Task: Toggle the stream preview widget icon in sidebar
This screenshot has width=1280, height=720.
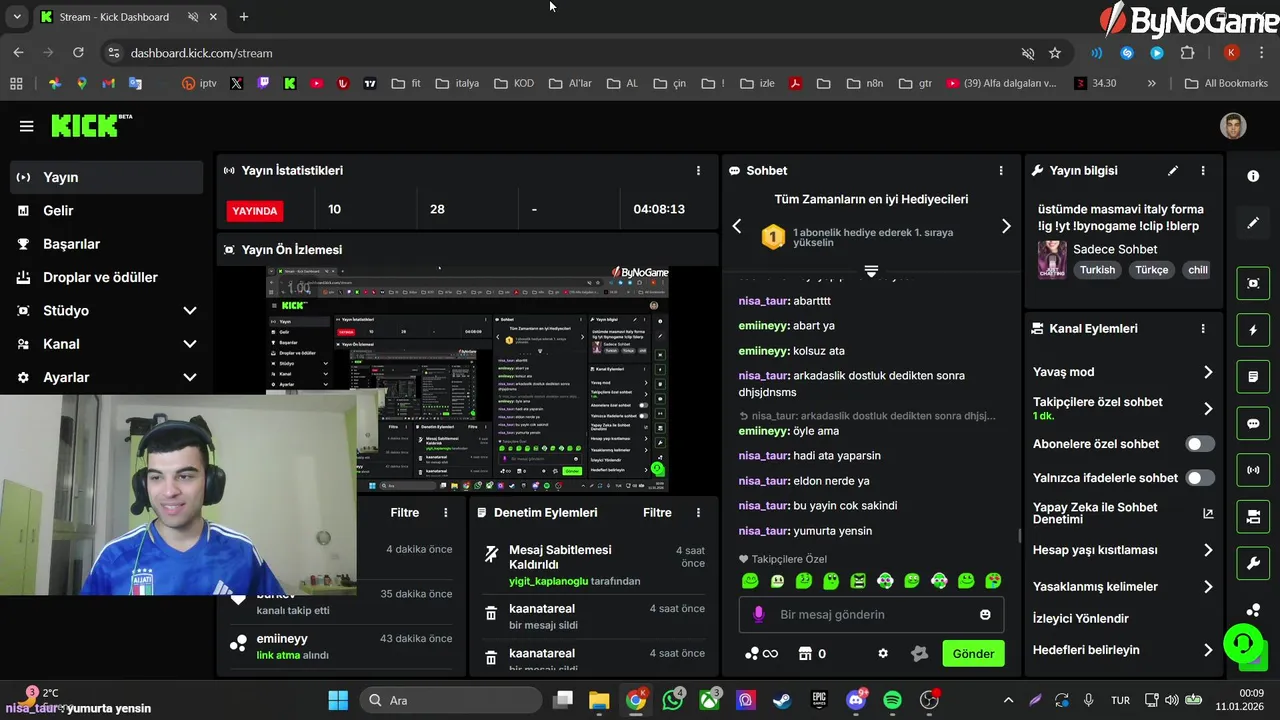Action: (x=1253, y=283)
